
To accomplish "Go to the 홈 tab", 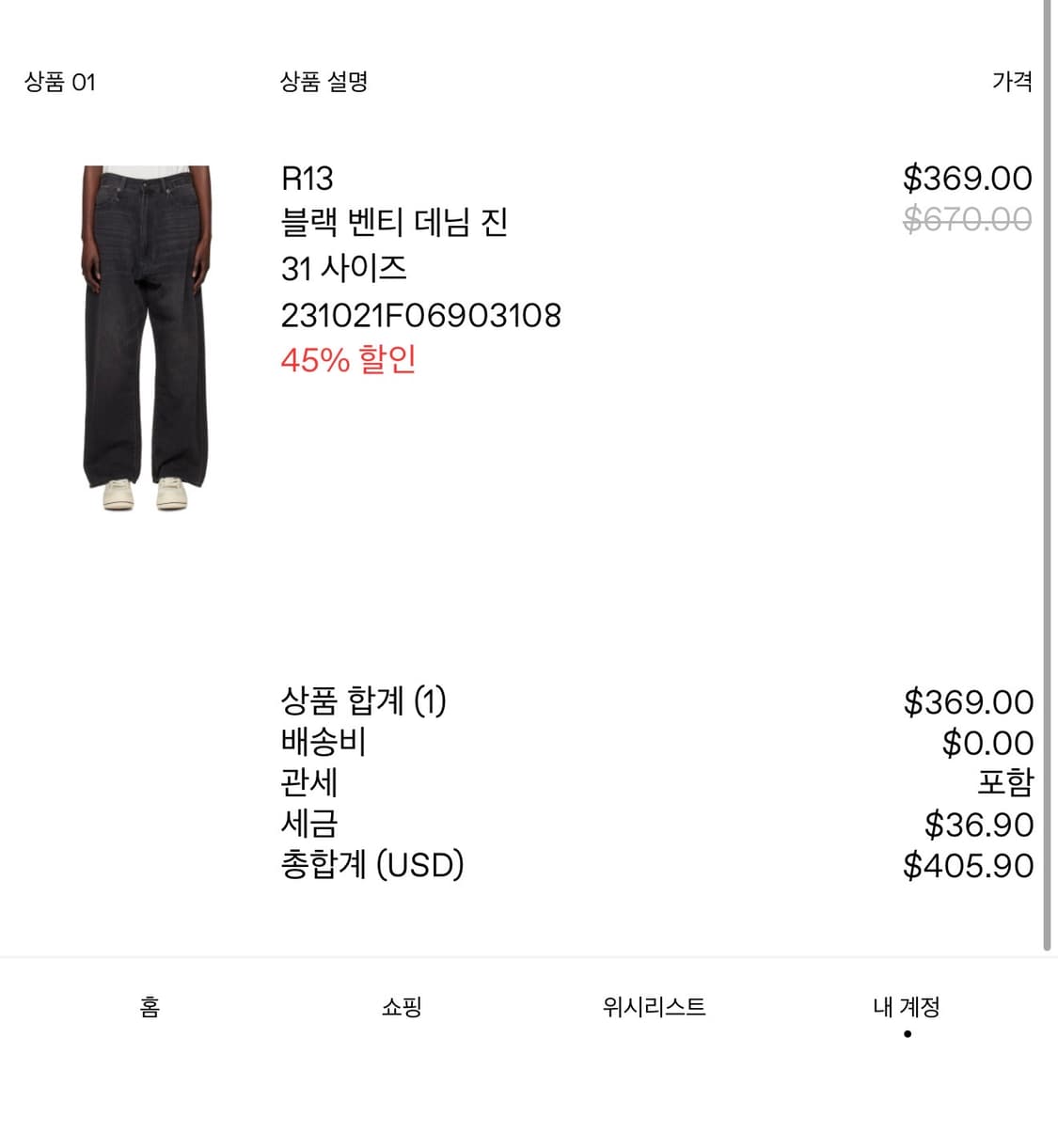I will pos(150,1007).
